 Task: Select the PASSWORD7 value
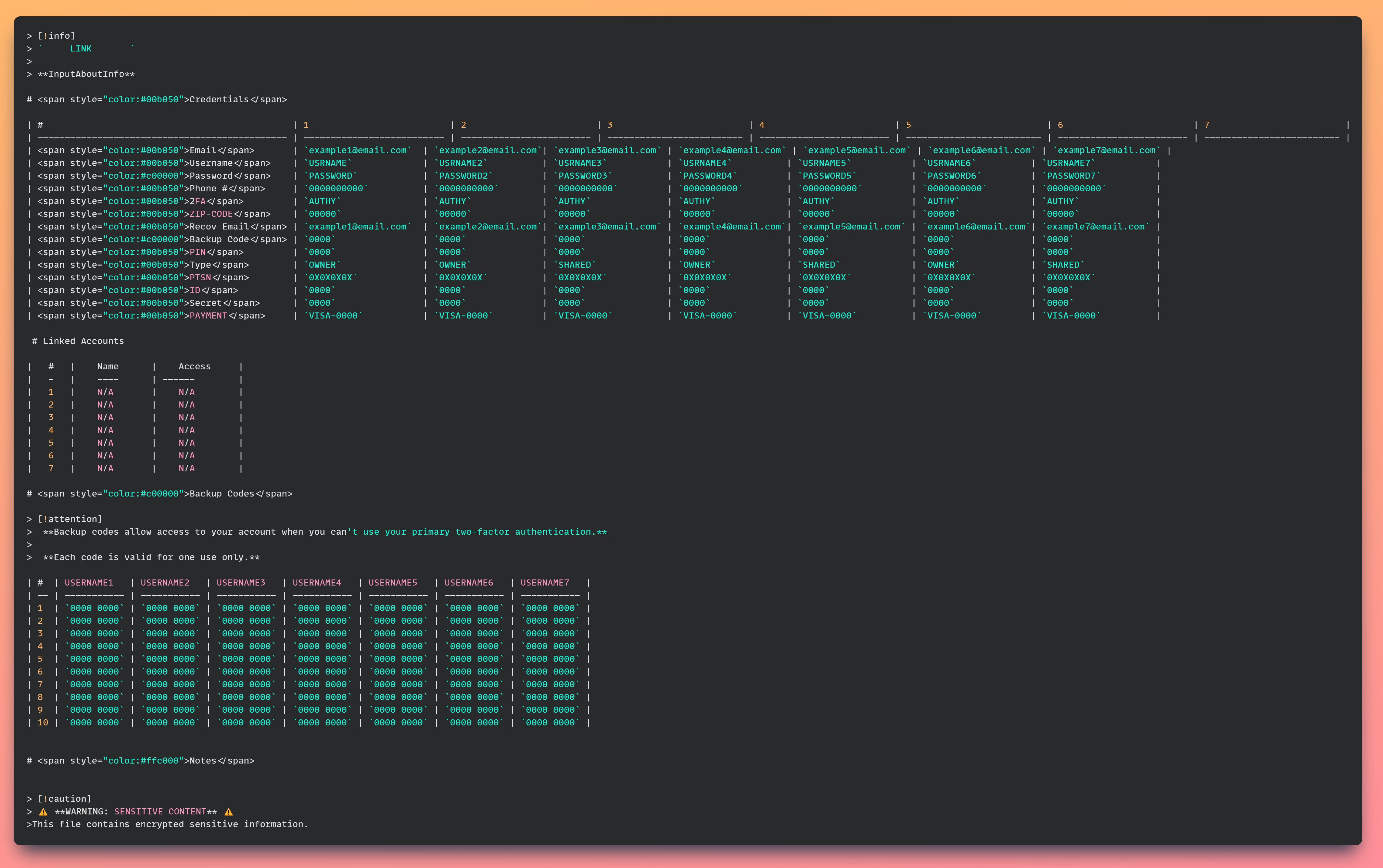(1071, 176)
